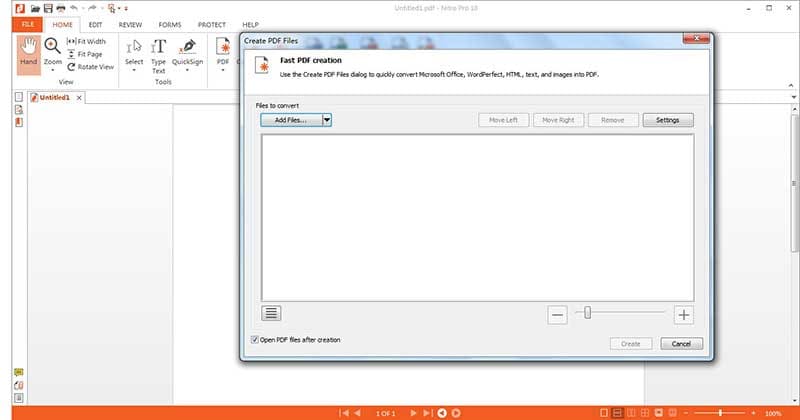Redo the last undone action
This screenshot has height=420, width=800.
(92, 8)
